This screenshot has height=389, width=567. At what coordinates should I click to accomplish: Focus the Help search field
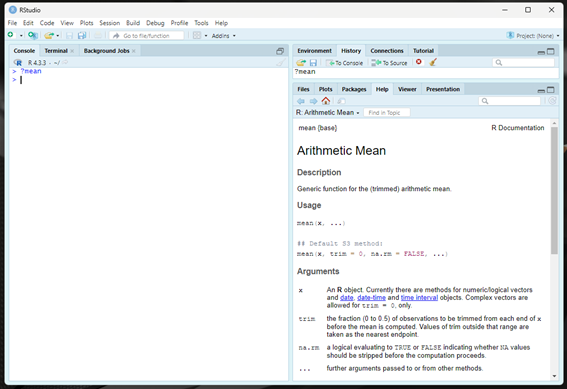coord(509,101)
